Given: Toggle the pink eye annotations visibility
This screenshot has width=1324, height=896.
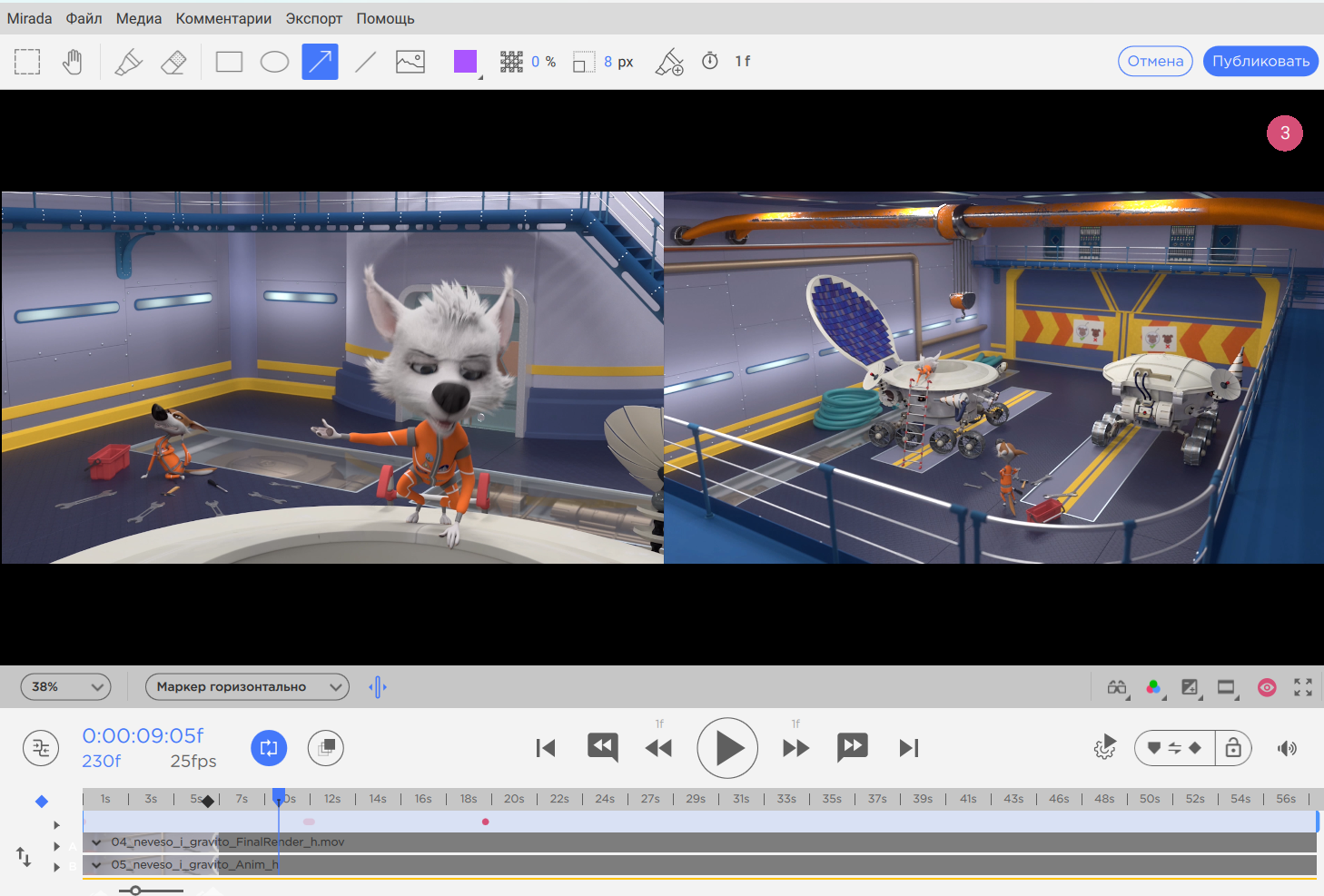Looking at the screenshot, I should click(1267, 687).
